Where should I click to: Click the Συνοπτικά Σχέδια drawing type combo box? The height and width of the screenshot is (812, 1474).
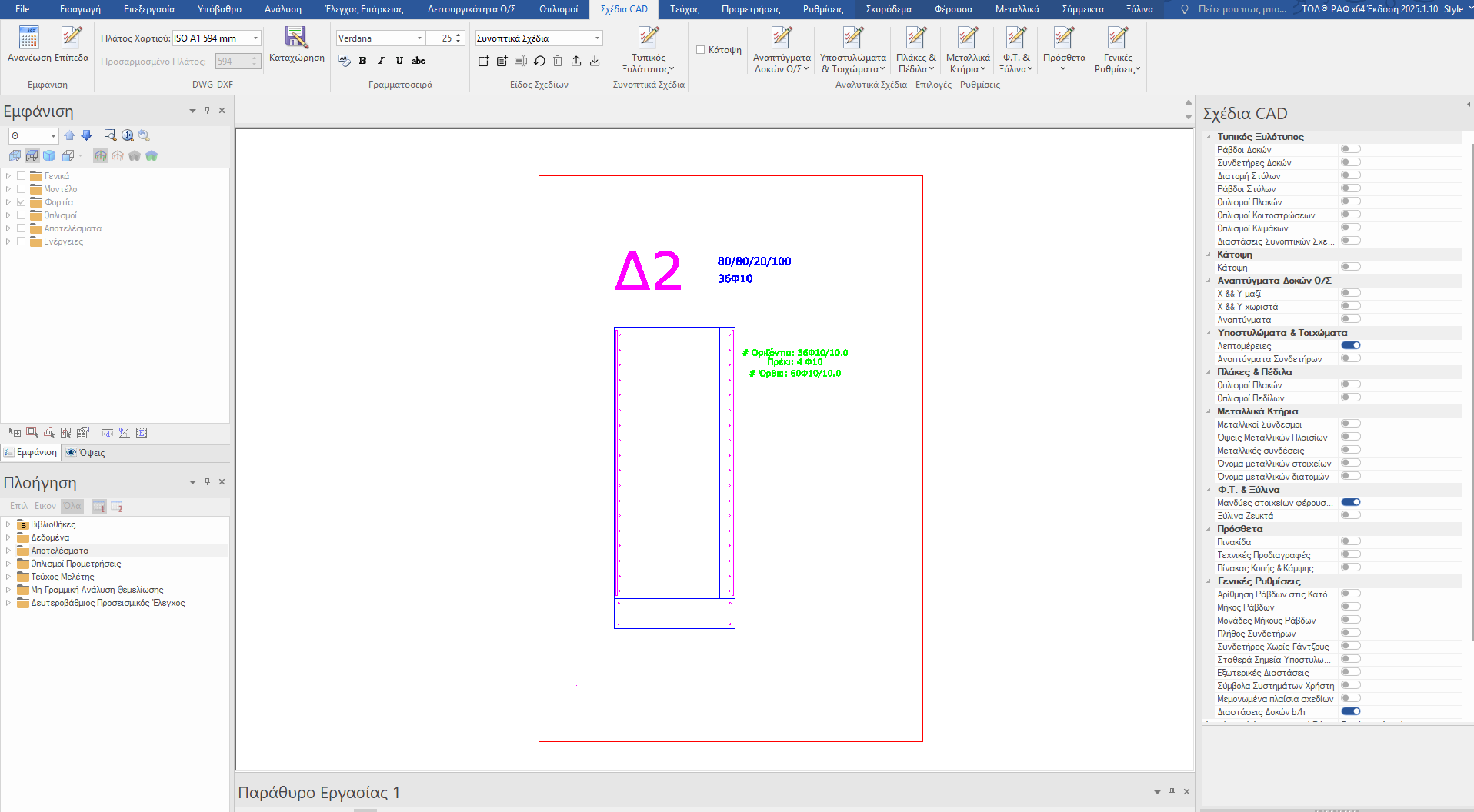(x=538, y=38)
